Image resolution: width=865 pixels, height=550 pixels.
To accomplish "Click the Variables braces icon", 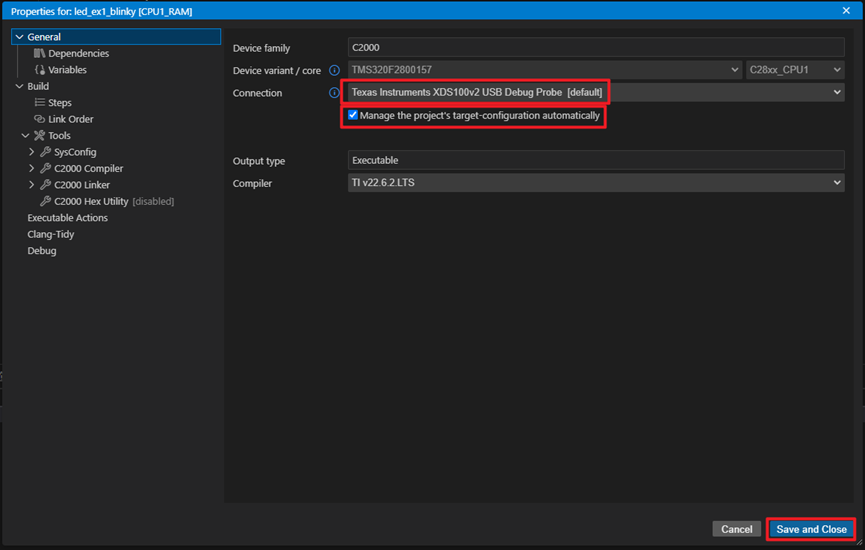I will tap(40, 70).
